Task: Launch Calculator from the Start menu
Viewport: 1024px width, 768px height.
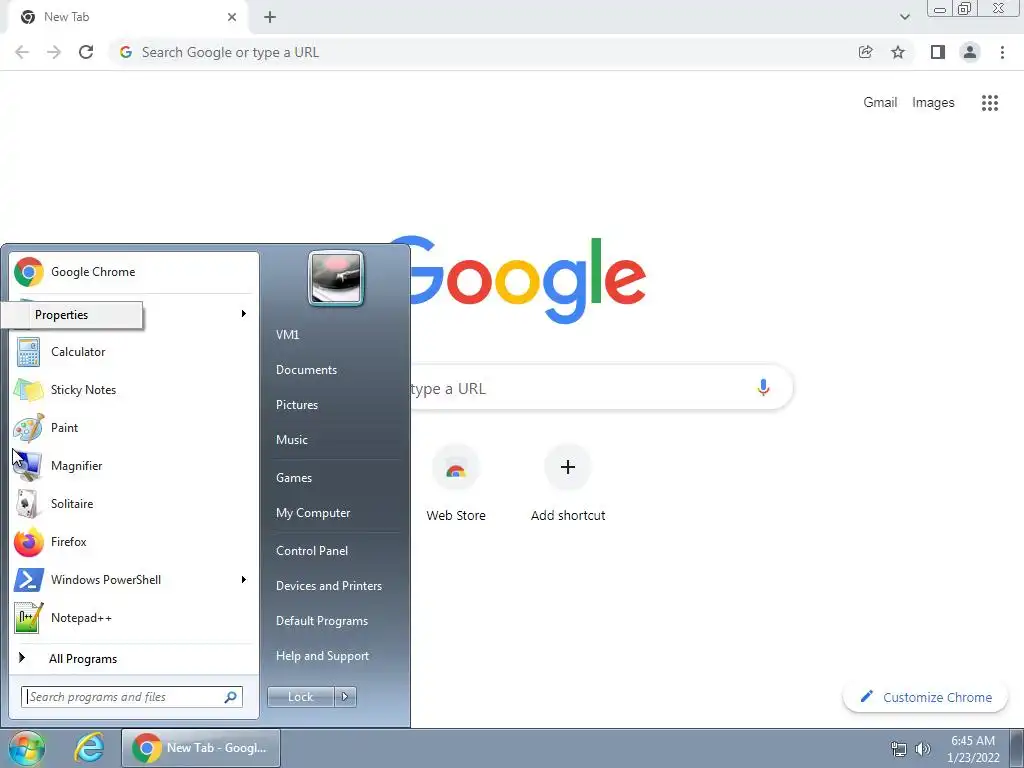Action: [x=134, y=351]
